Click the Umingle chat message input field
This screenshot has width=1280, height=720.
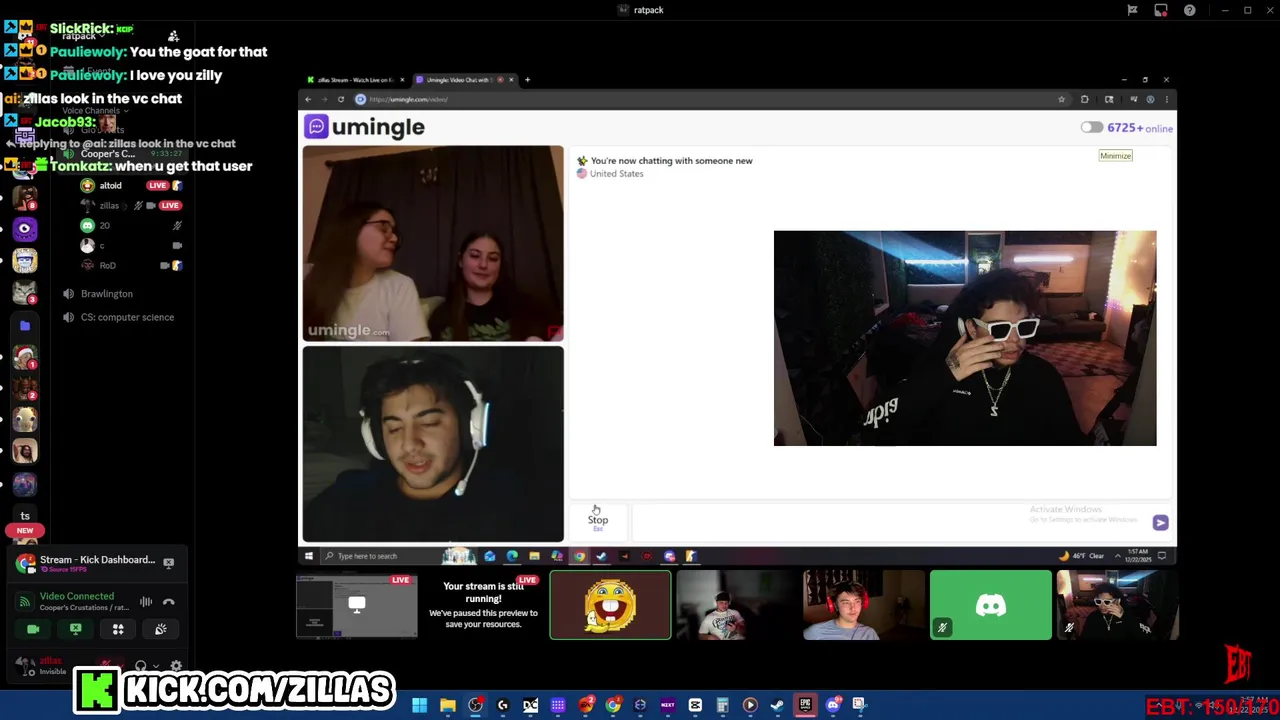tap(890, 521)
